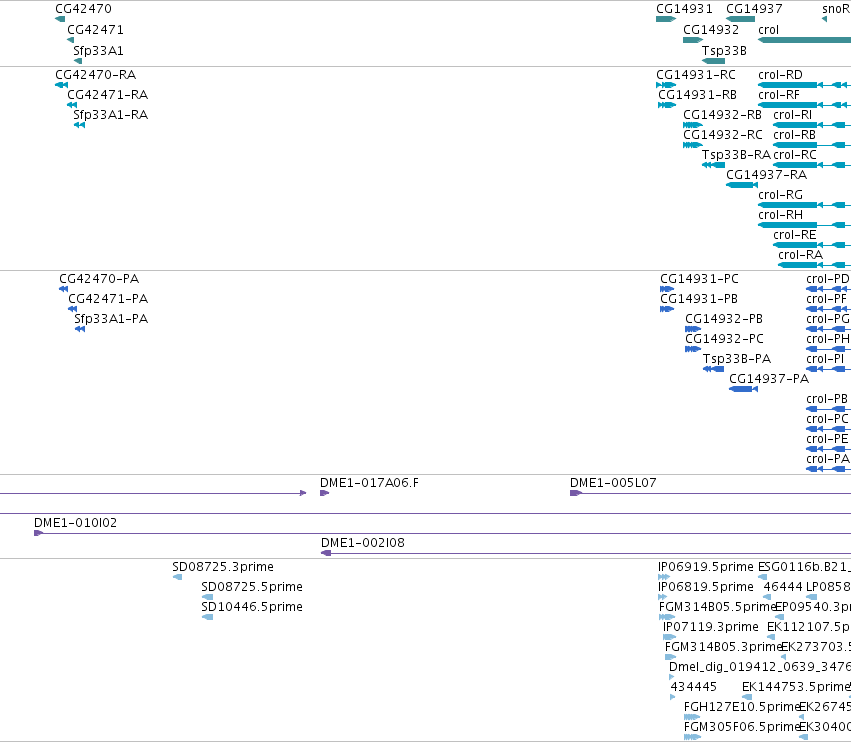This screenshot has height=742, width=851.
Task: Click BAC clone DME1-010I02 label
Action: pos(75,523)
